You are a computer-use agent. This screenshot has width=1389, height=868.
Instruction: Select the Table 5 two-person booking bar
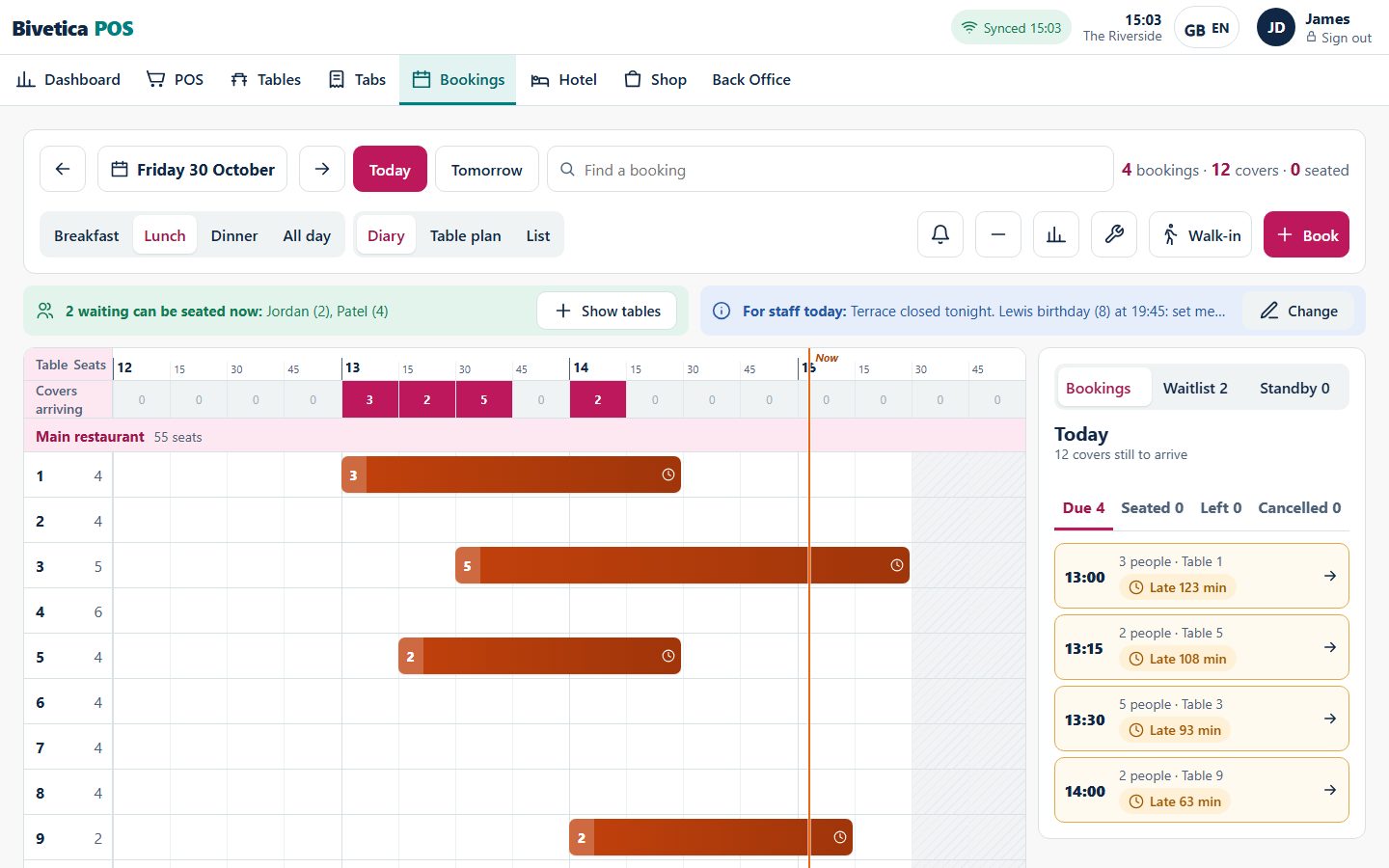coord(539,656)
